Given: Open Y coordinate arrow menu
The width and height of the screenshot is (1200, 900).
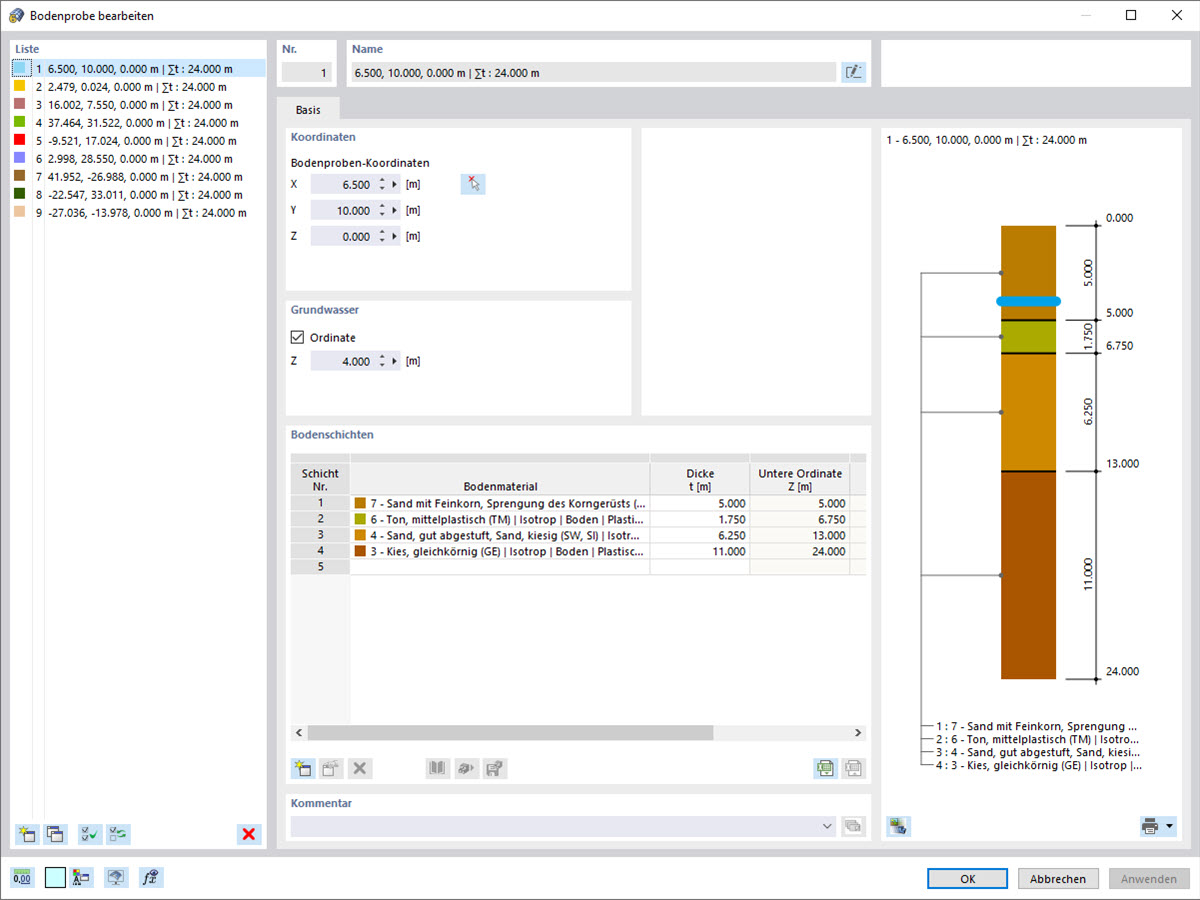Looking at the screenshot, I should (x=395, y=210).
